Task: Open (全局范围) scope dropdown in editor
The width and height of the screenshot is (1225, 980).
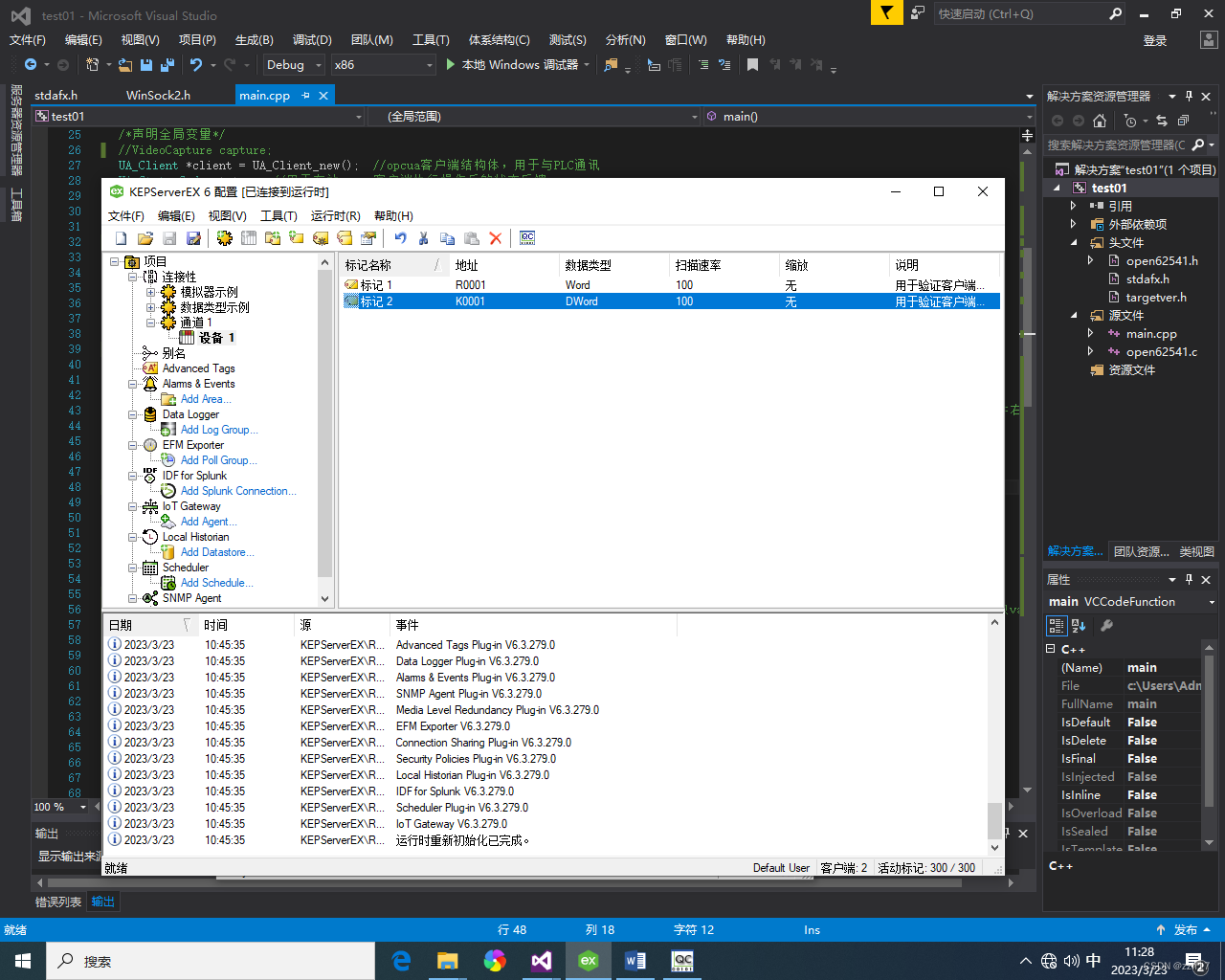Action: coord(534,116)
